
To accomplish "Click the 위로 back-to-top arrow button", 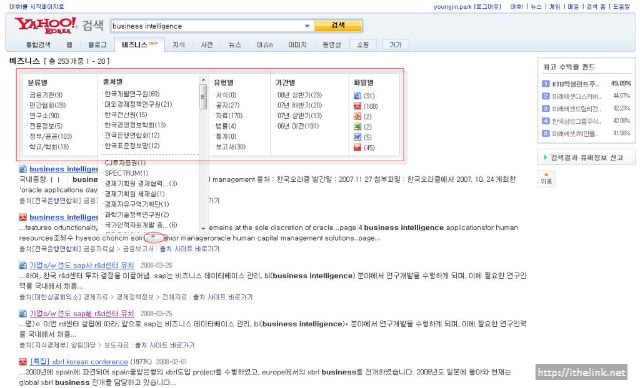I will pos(546,178).
